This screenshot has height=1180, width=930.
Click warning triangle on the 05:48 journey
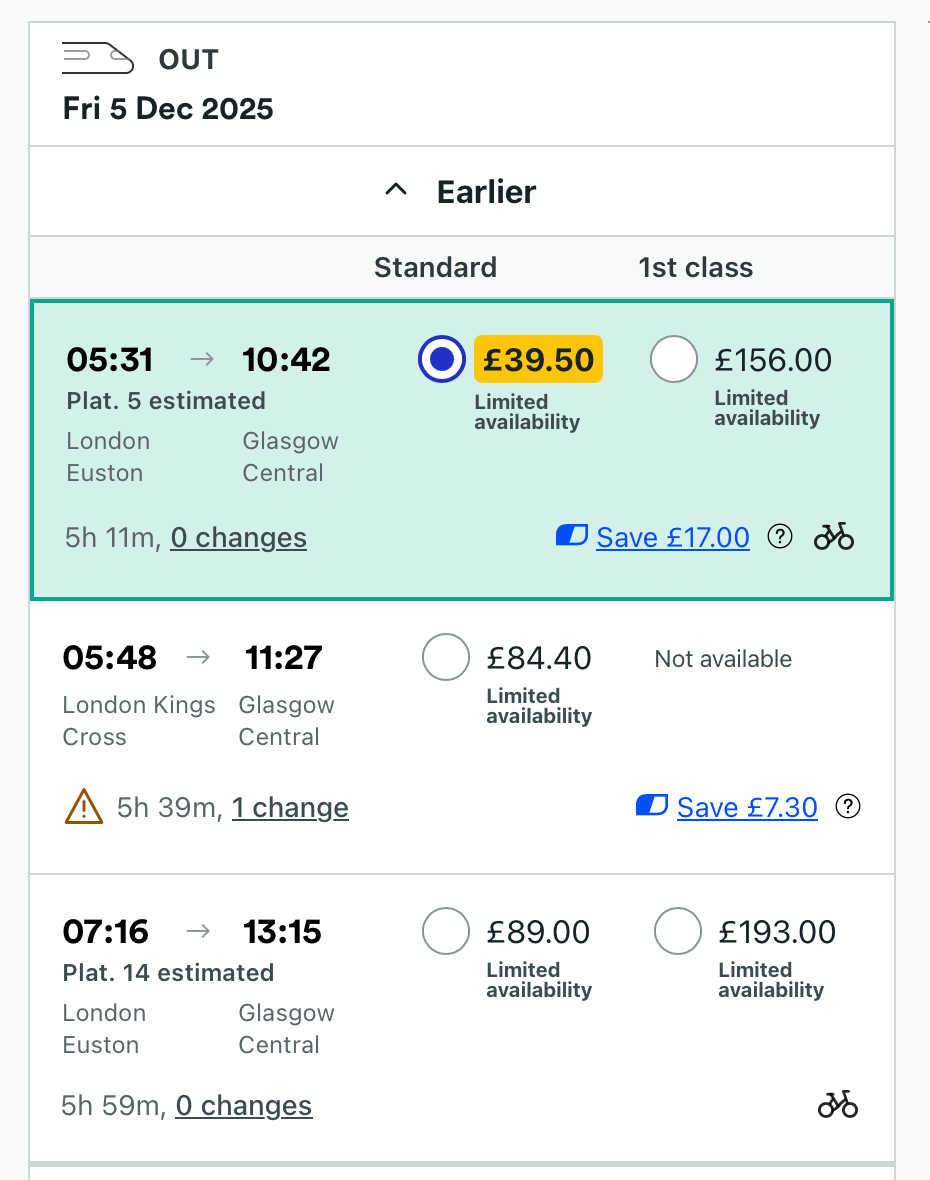pos(84,806)
